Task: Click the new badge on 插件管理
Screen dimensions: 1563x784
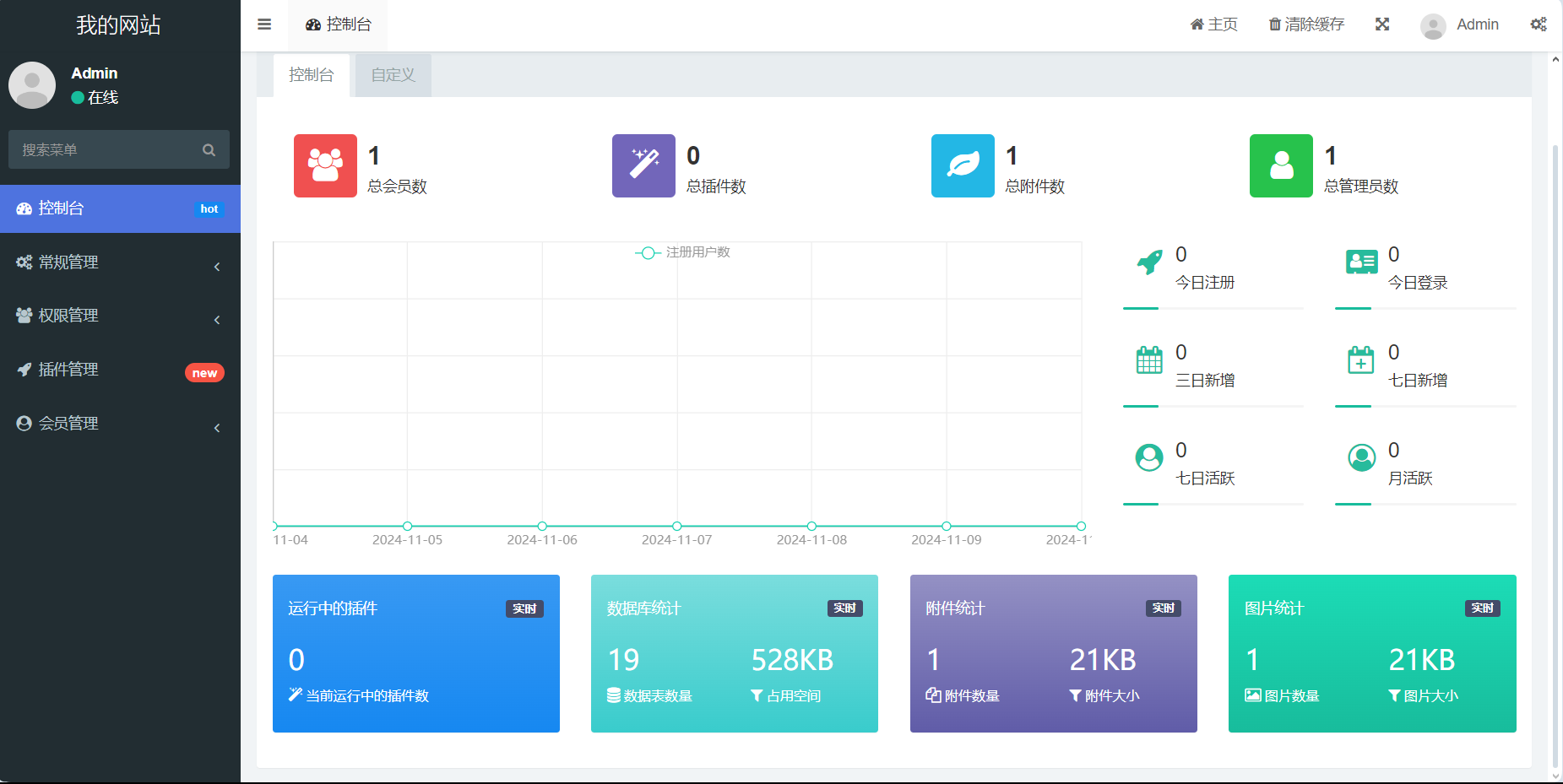Action: click(x=204, y=373)
